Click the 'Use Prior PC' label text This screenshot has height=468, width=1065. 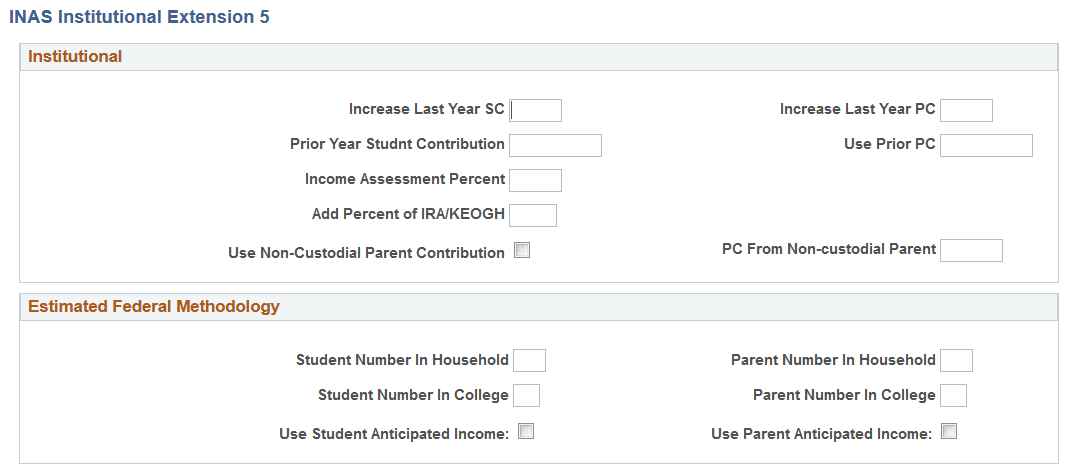pyautogui.click(x=889, y=144)
